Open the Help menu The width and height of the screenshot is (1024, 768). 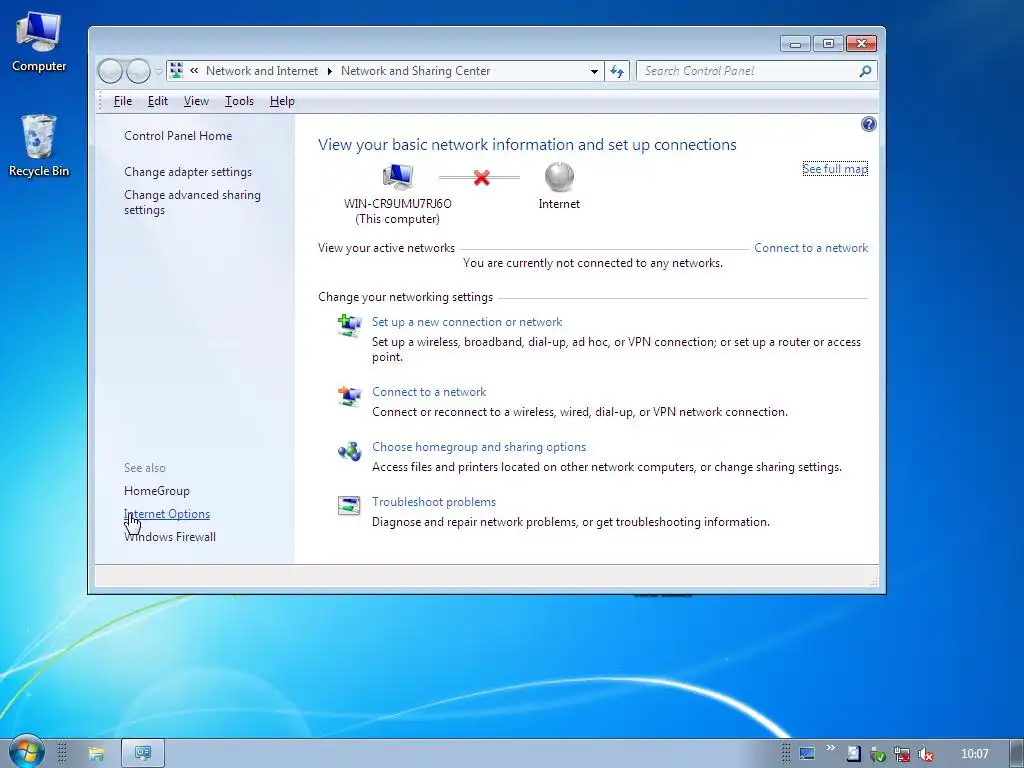(282, 101)
